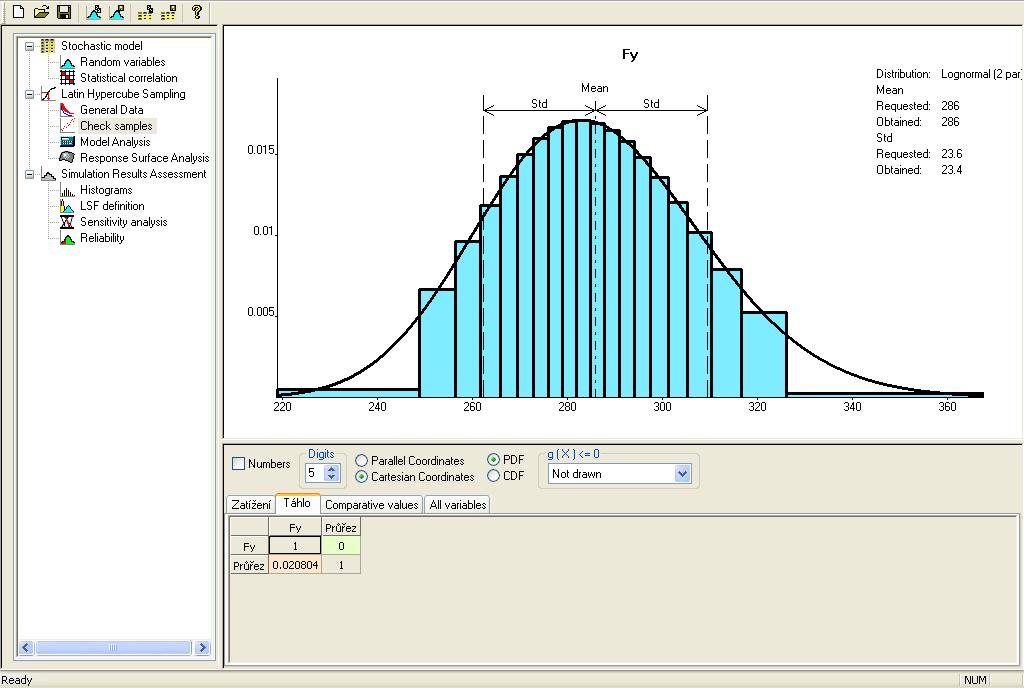Click the tree panel horizontal scrollbar thumb
Viewport: 1024px width, 688px height.
click(113, 648)
